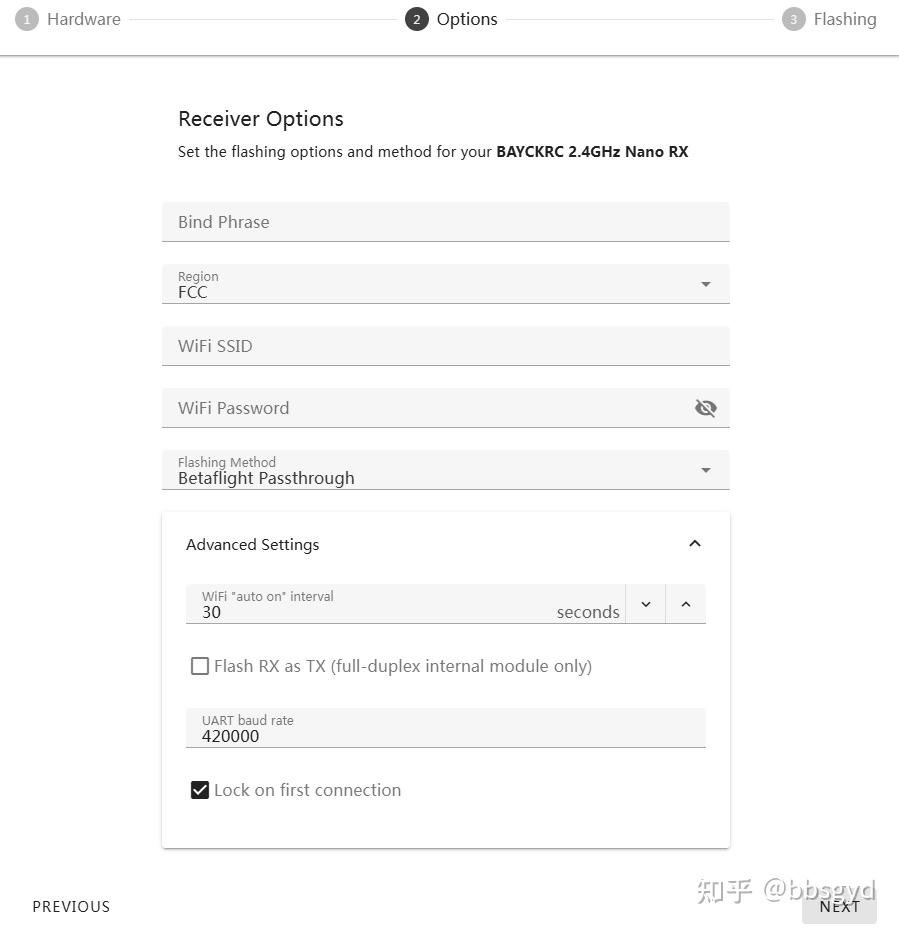Click the WiFi Password input field
899x931 pixels.
(x=425, y=408)
